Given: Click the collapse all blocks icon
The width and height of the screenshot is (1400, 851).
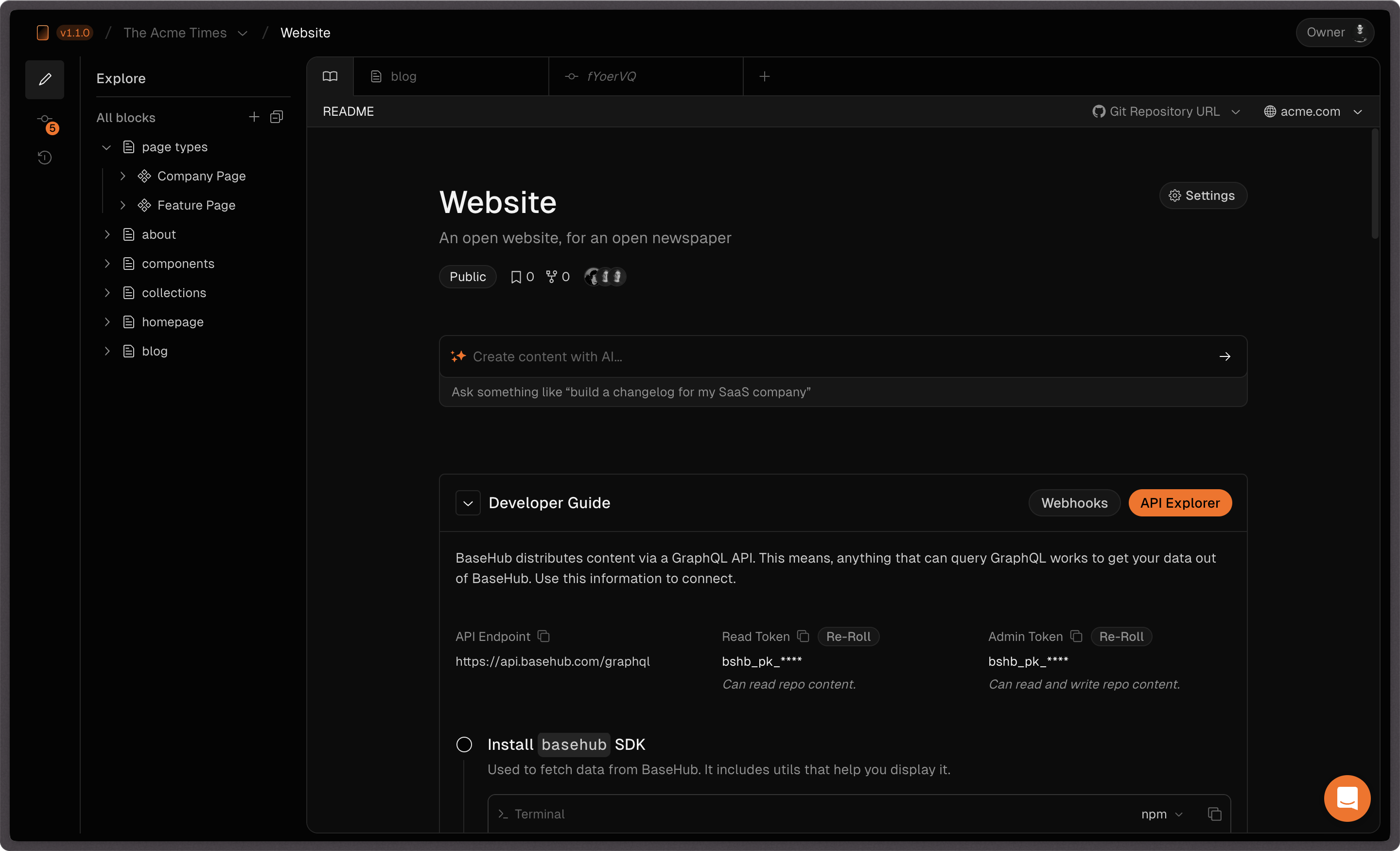Looking at the screenshot, I should point(277,117).
